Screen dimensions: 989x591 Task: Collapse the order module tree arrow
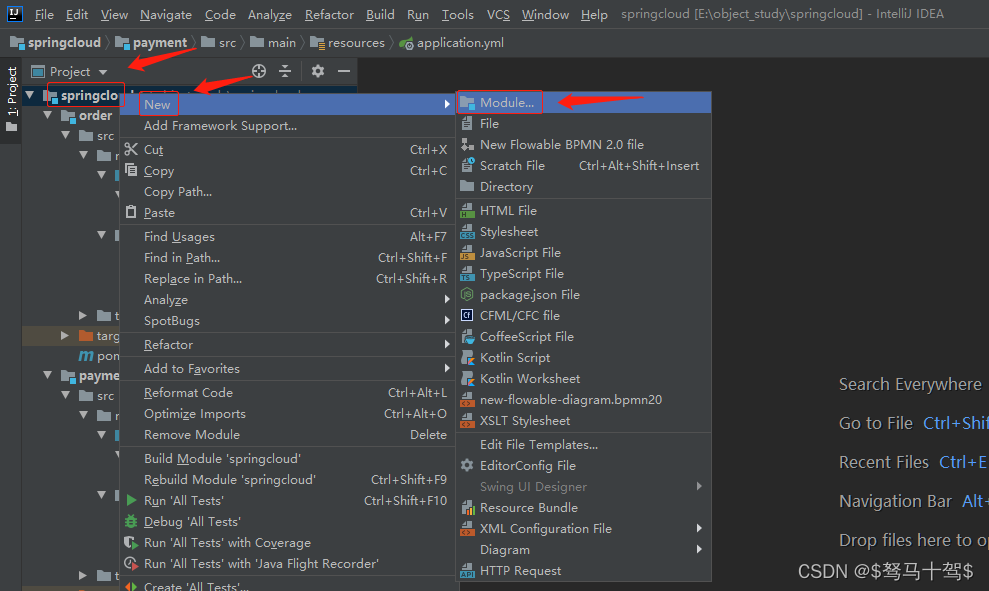pyautogui.click(x=48, y=115)
